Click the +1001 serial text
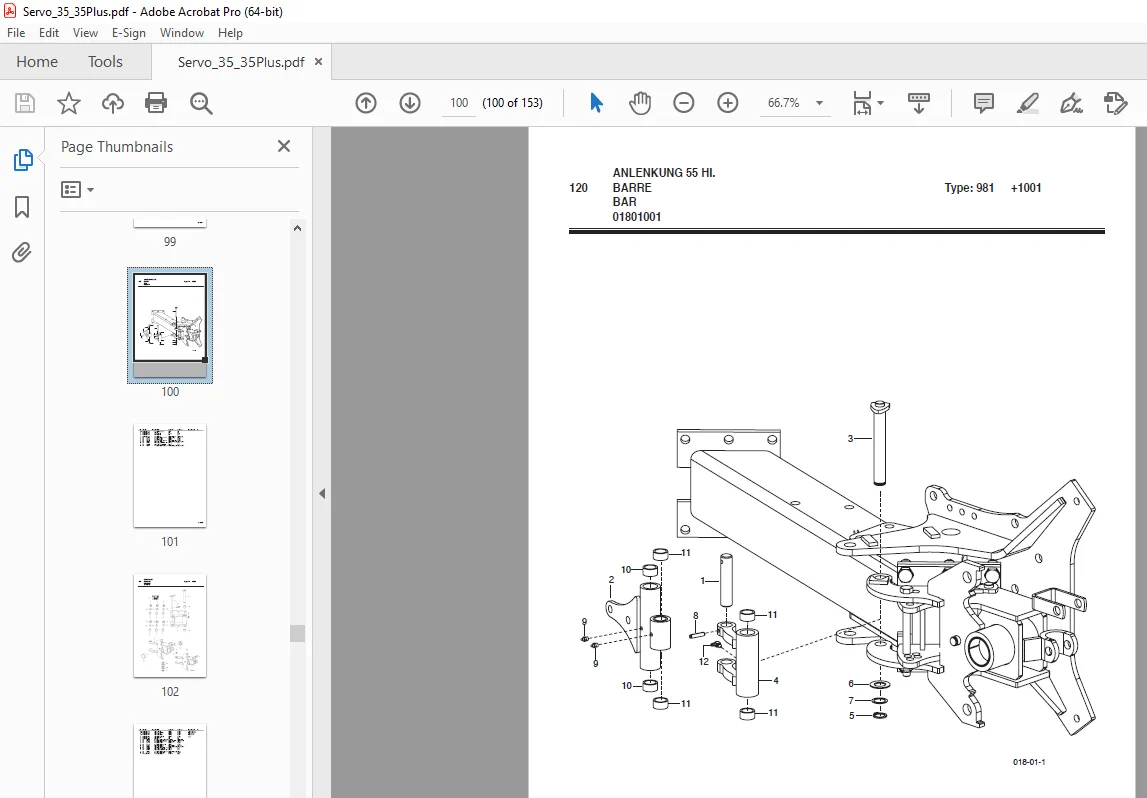Viewport: 1147px width, 798px height. click(x=1026, y=188)
